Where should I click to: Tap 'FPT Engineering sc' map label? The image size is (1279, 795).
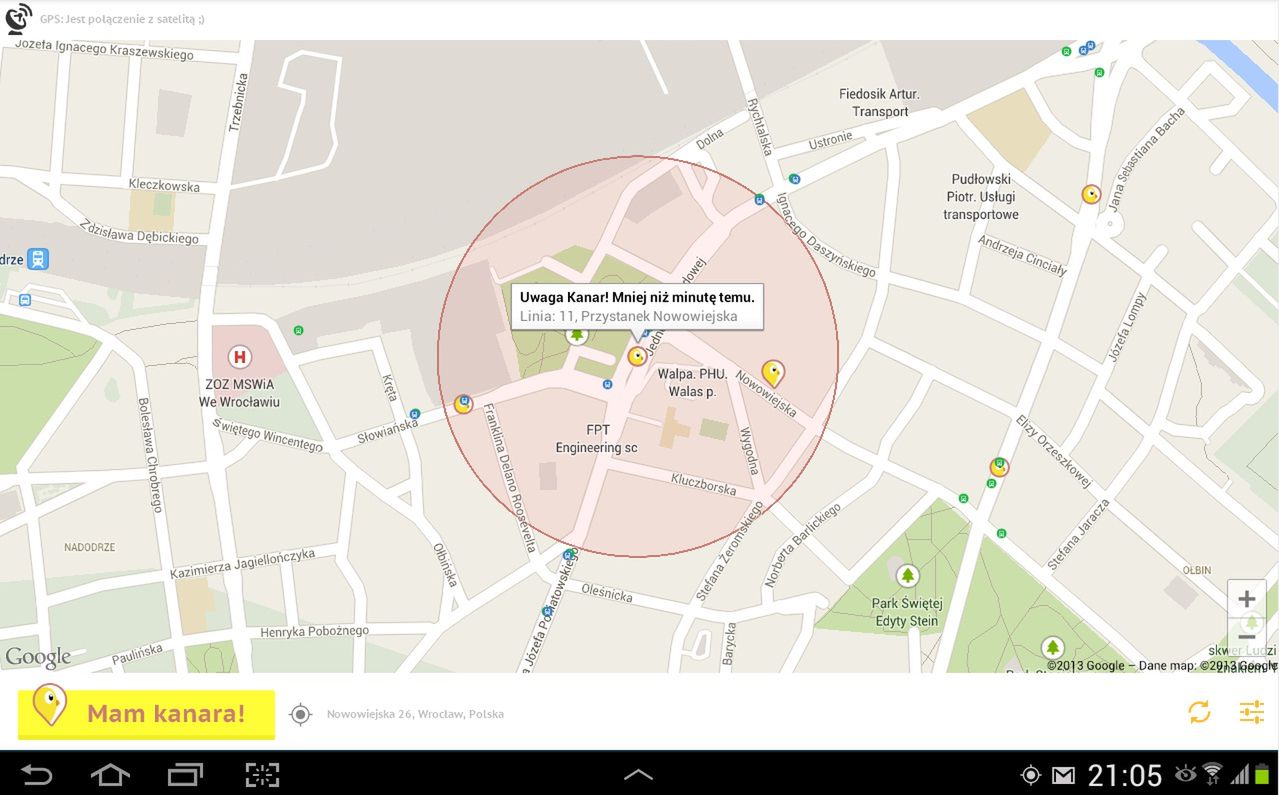pos(597,439)
